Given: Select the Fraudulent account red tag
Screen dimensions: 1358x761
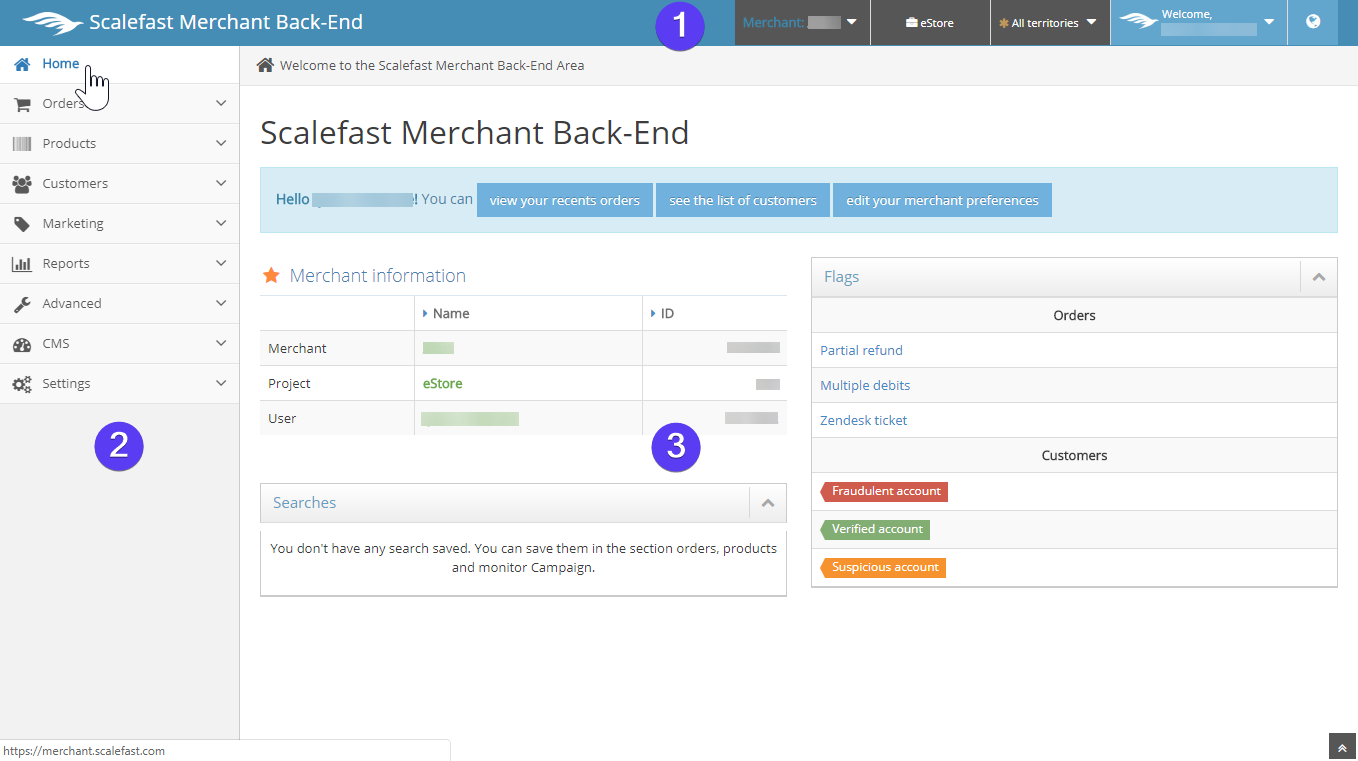Looking at the screenshot, I should (884, 491).
